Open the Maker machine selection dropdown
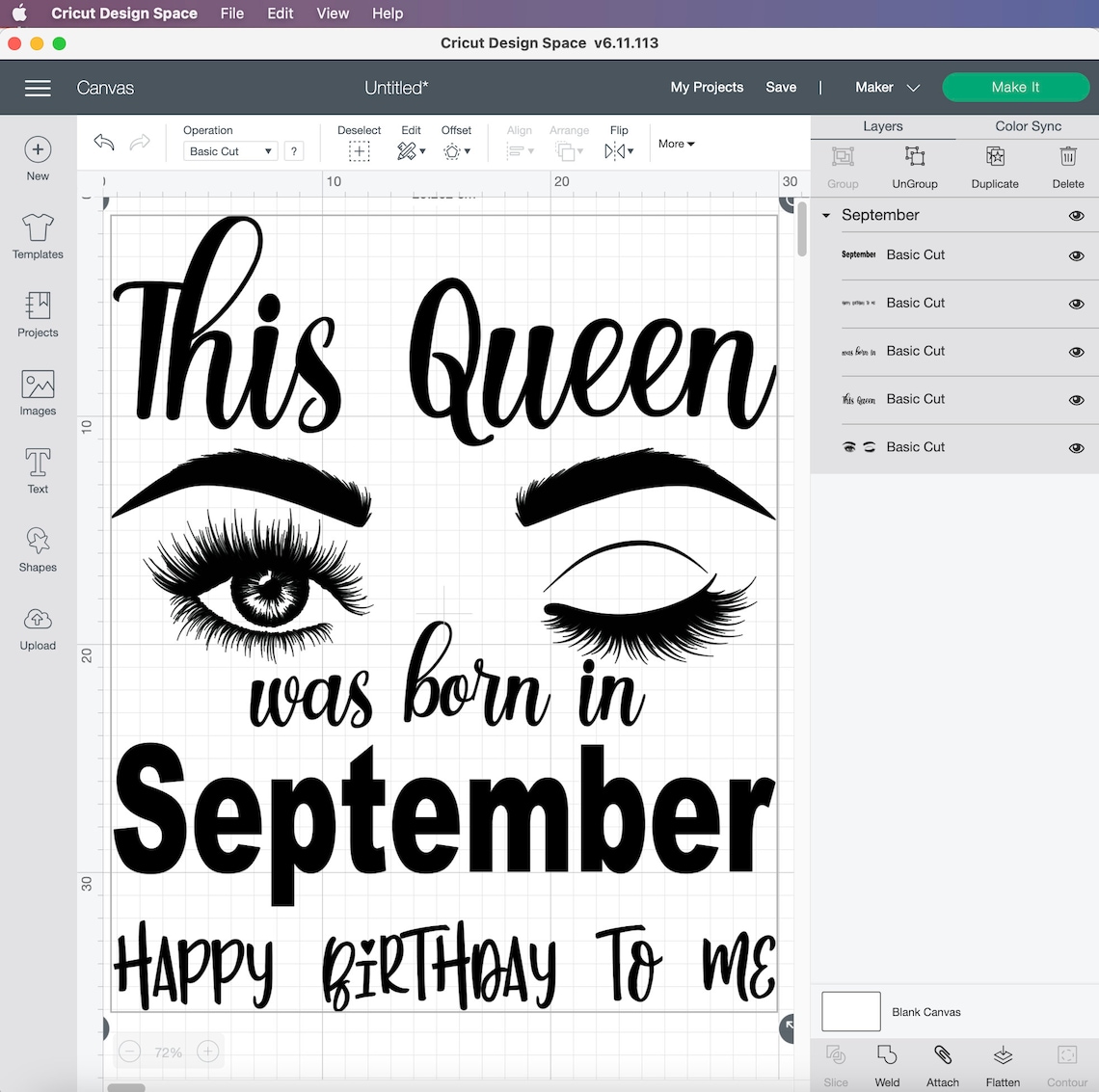 coord(886,87)
